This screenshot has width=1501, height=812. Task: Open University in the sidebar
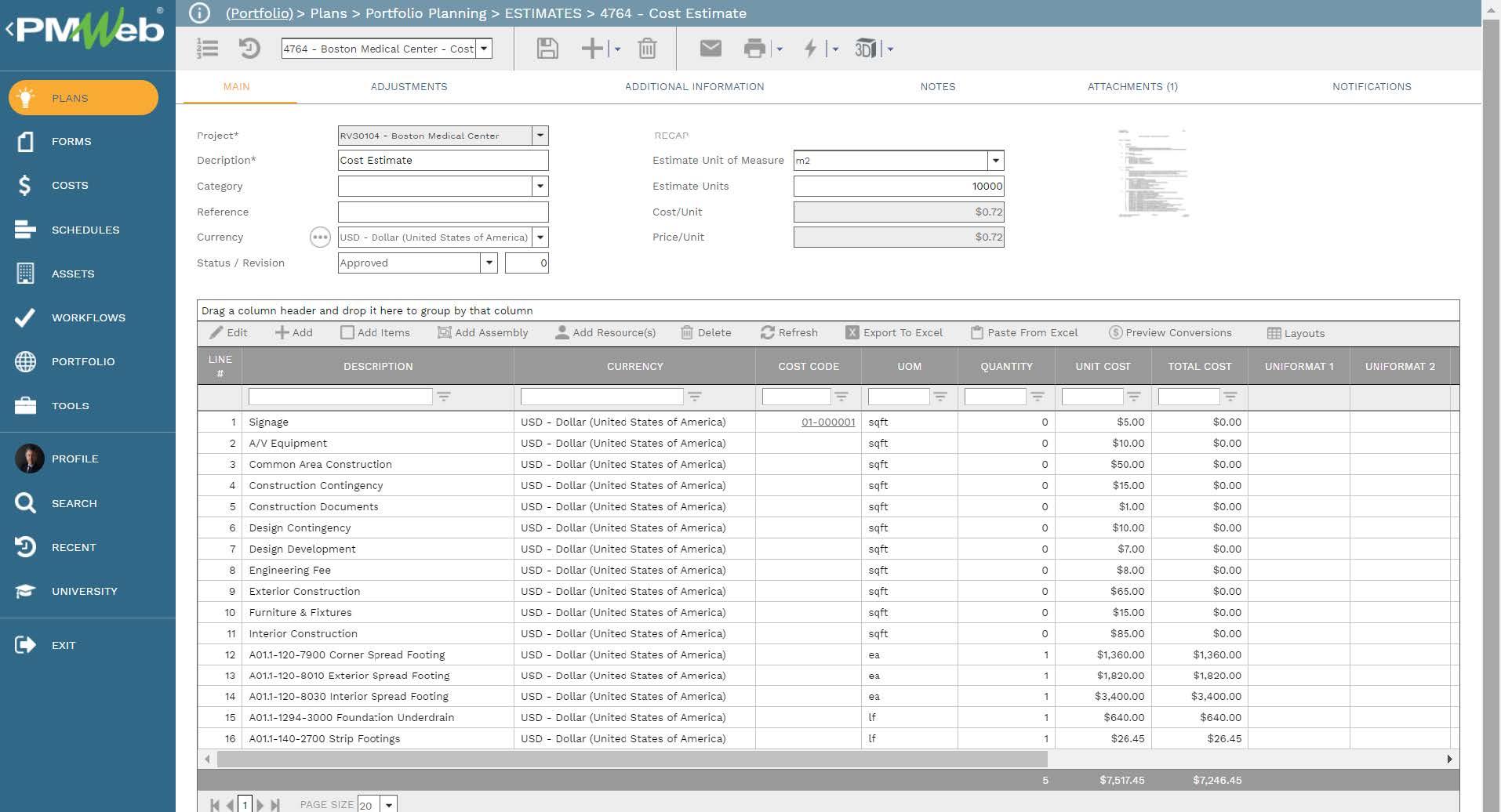click(67, 591)
